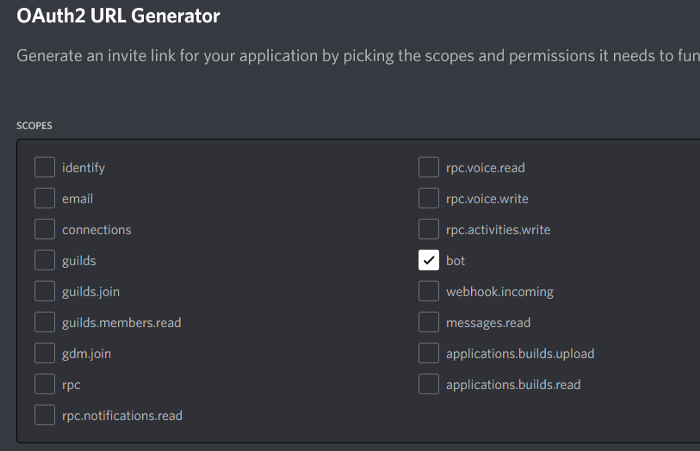
Task: Click the webhook.incoming label text
Action: coord(499,292)
